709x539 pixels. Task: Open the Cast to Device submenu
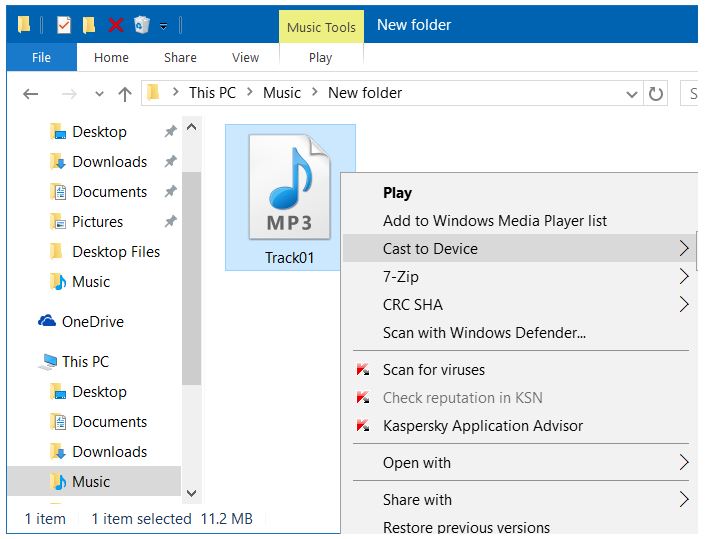click(x=520, y=249)
